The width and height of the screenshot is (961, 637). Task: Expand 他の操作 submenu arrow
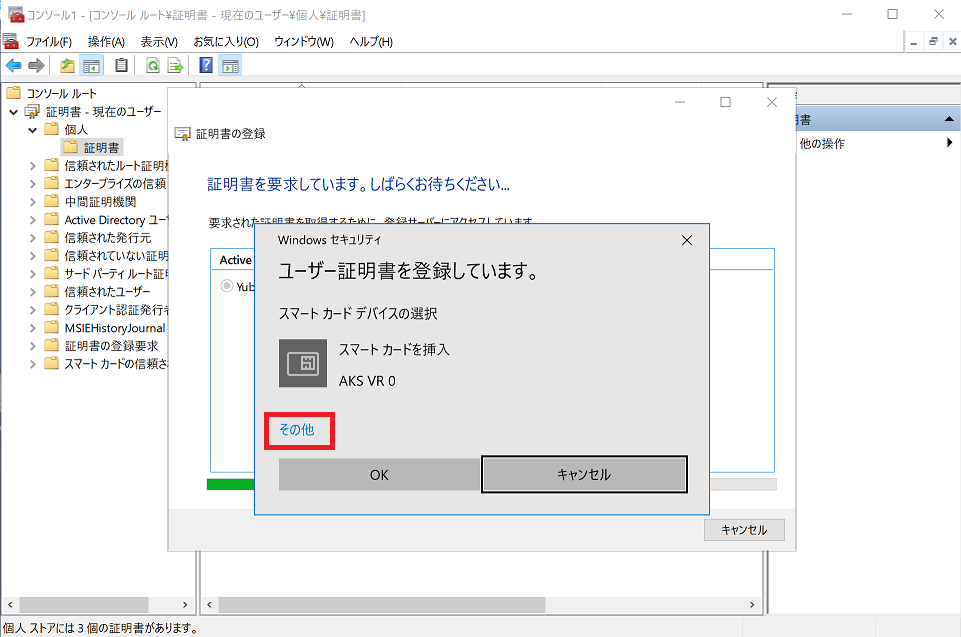(949, 143)
